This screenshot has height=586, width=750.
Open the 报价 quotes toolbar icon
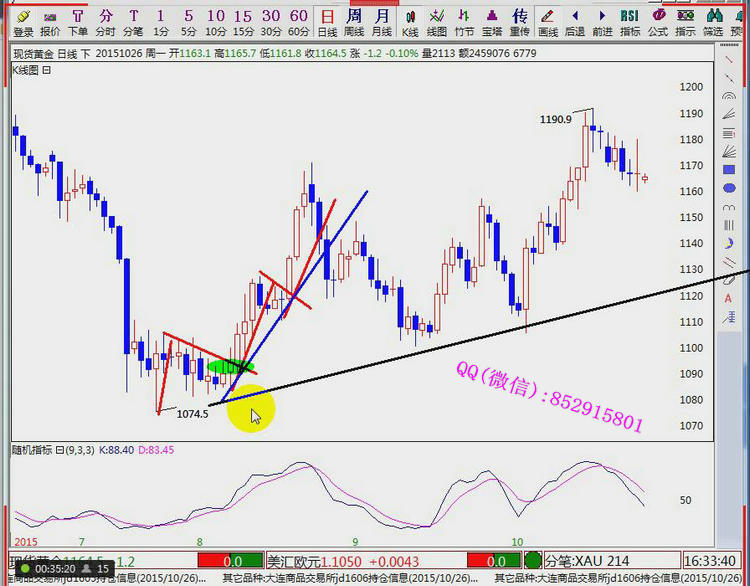(x=50, y=22)
